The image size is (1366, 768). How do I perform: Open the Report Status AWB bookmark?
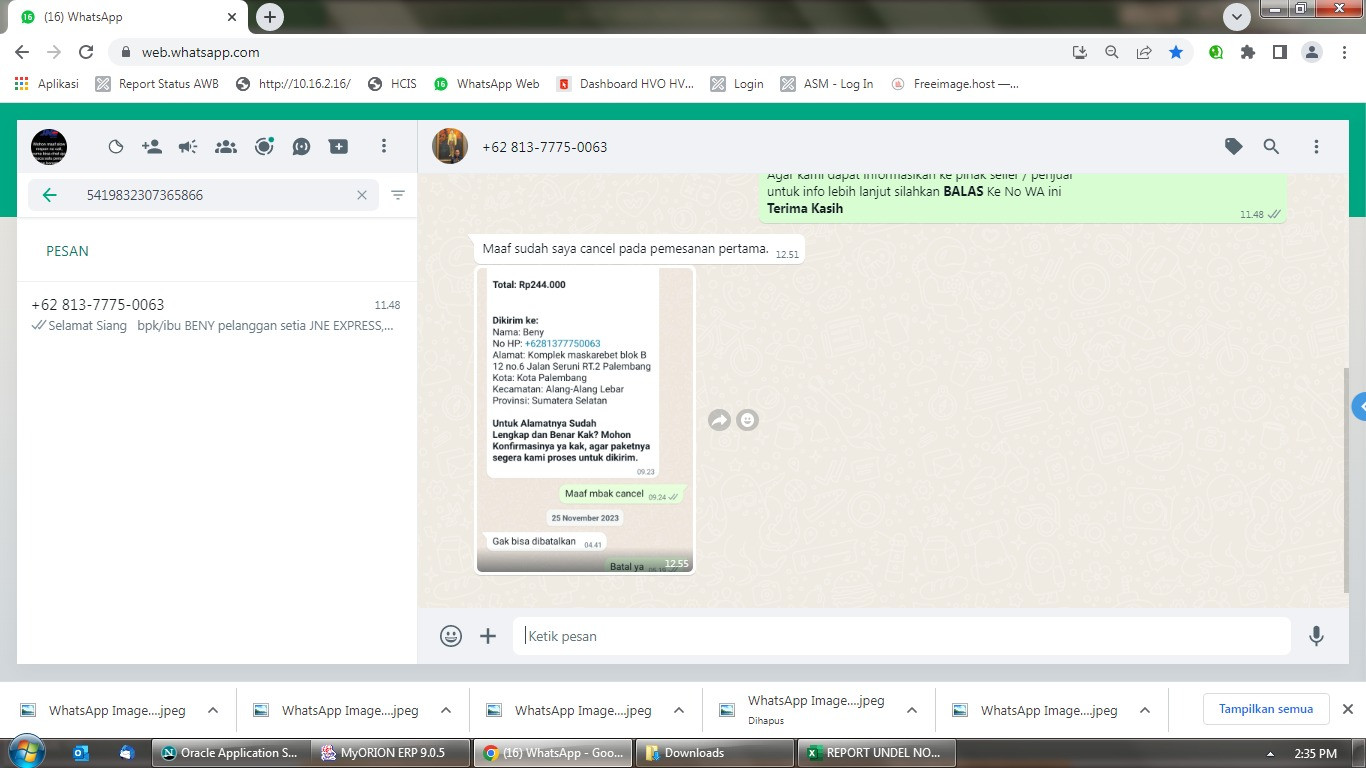coord(157,84)
